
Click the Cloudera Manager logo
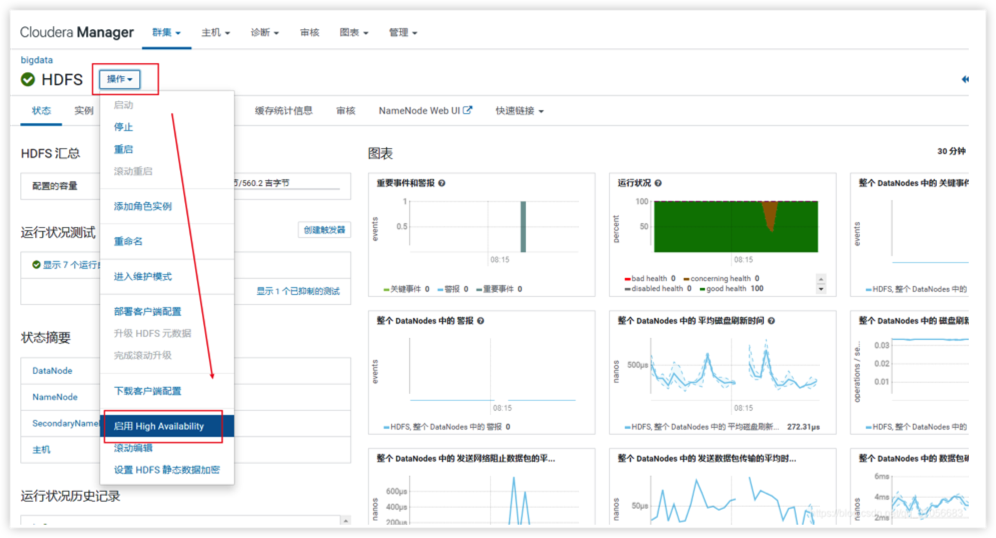[77, 32]
